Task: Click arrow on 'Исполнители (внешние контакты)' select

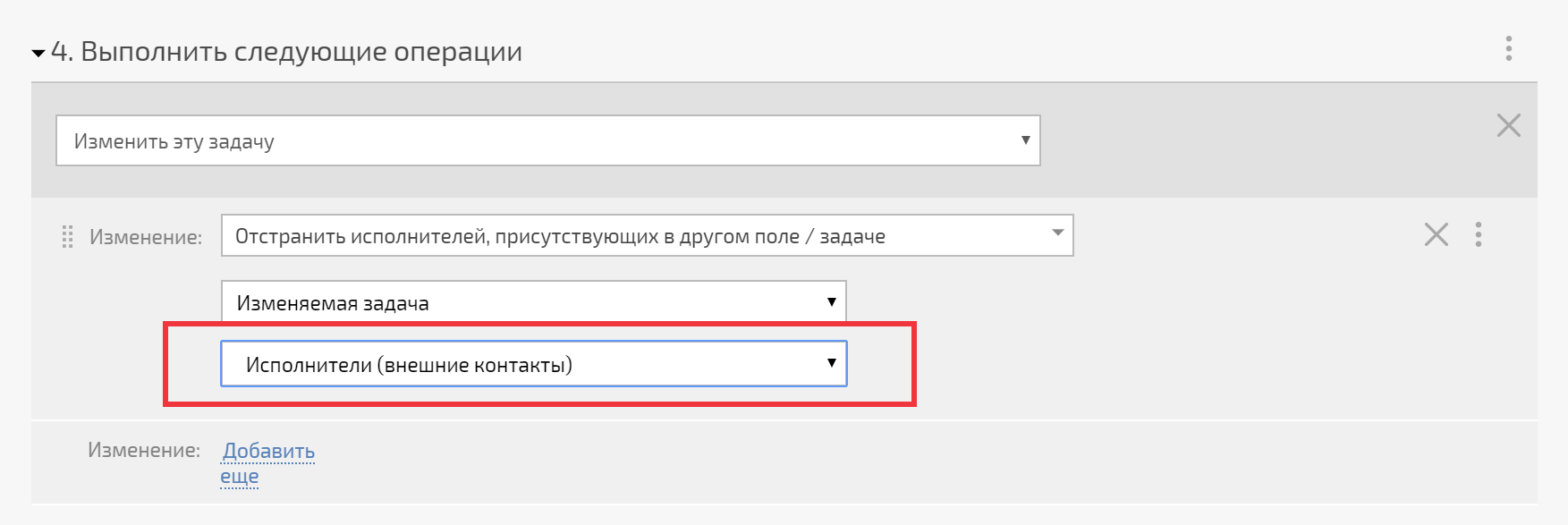Action: 832,362
